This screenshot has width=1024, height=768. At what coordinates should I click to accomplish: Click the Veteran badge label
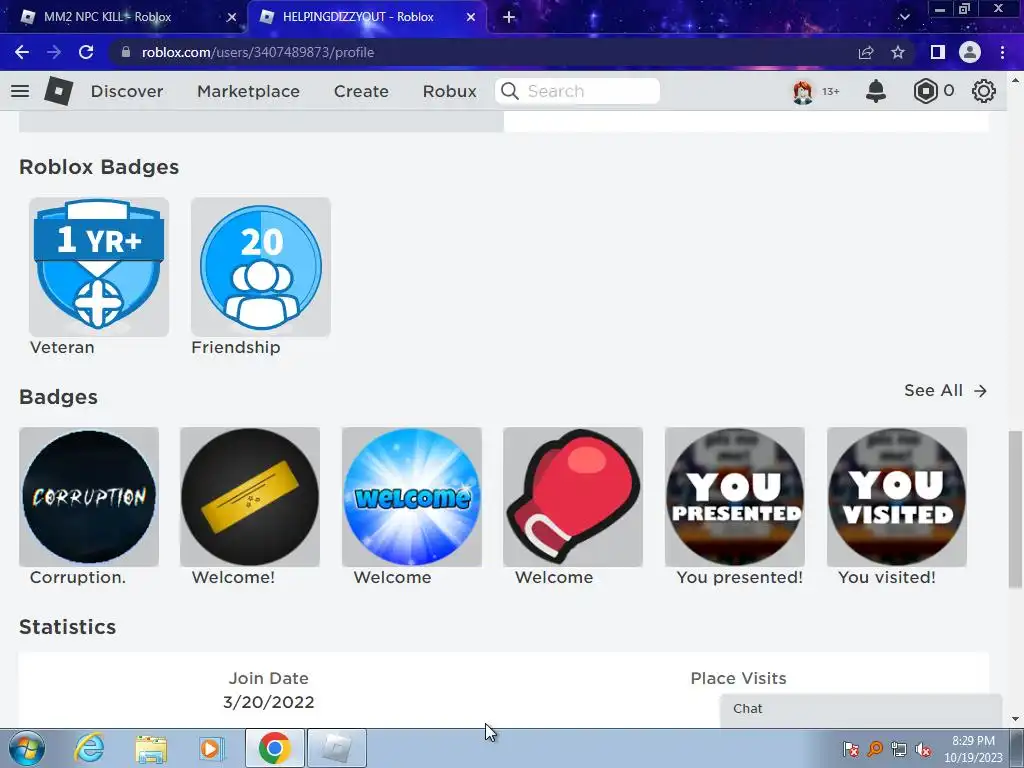point(62,347)
